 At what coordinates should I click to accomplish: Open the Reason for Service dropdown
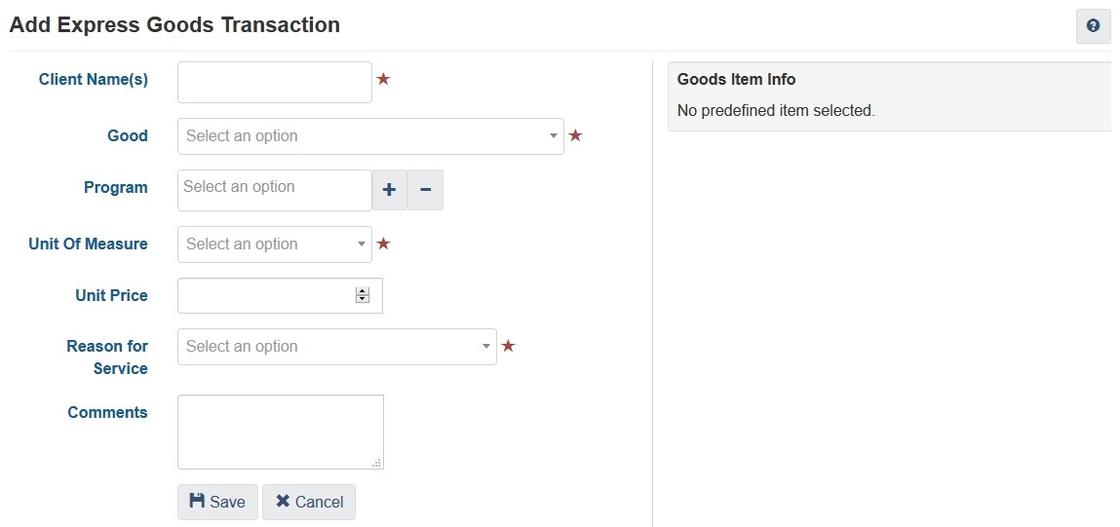(336, 346)
